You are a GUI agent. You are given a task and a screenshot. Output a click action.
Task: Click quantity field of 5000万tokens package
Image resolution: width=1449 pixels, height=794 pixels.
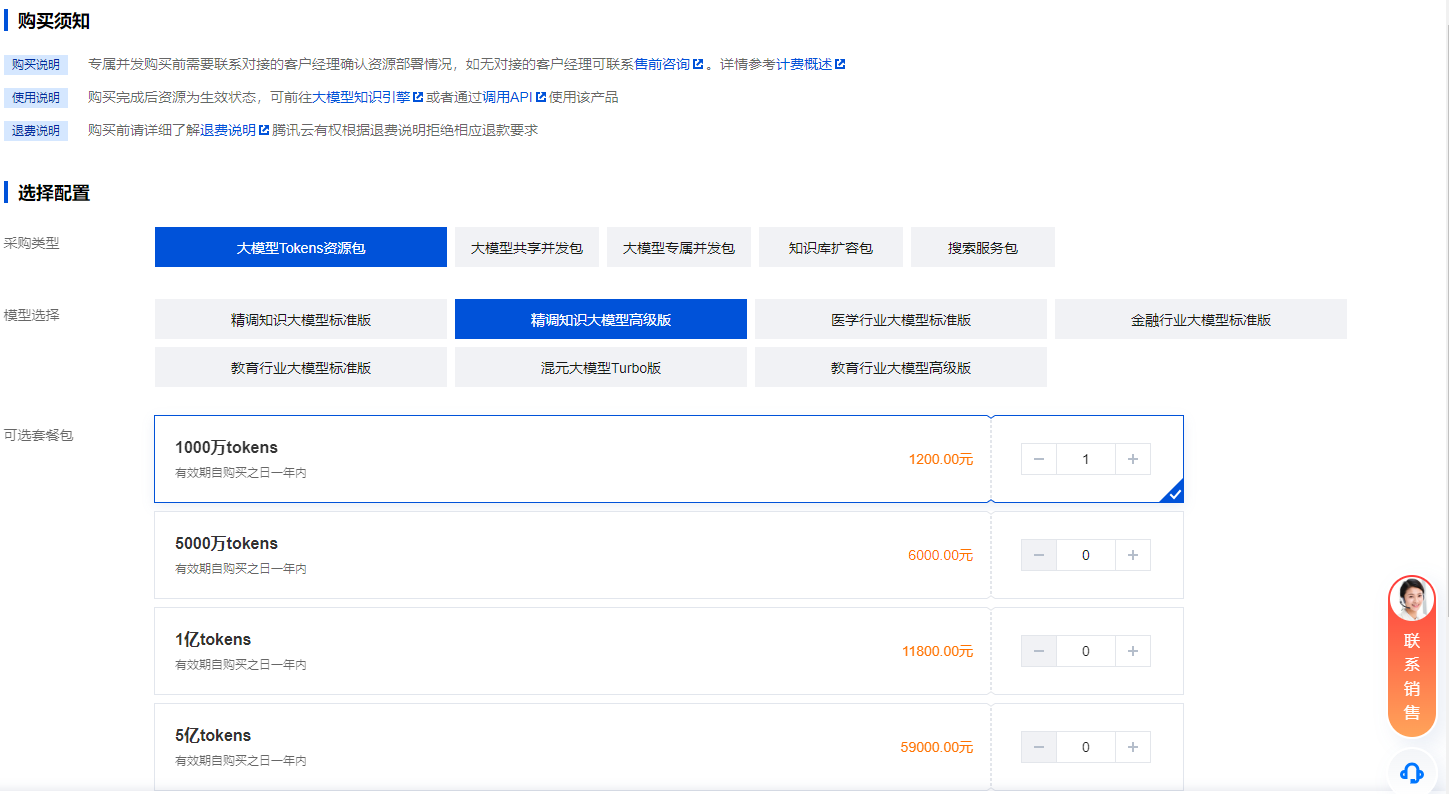click(1086, 555)
